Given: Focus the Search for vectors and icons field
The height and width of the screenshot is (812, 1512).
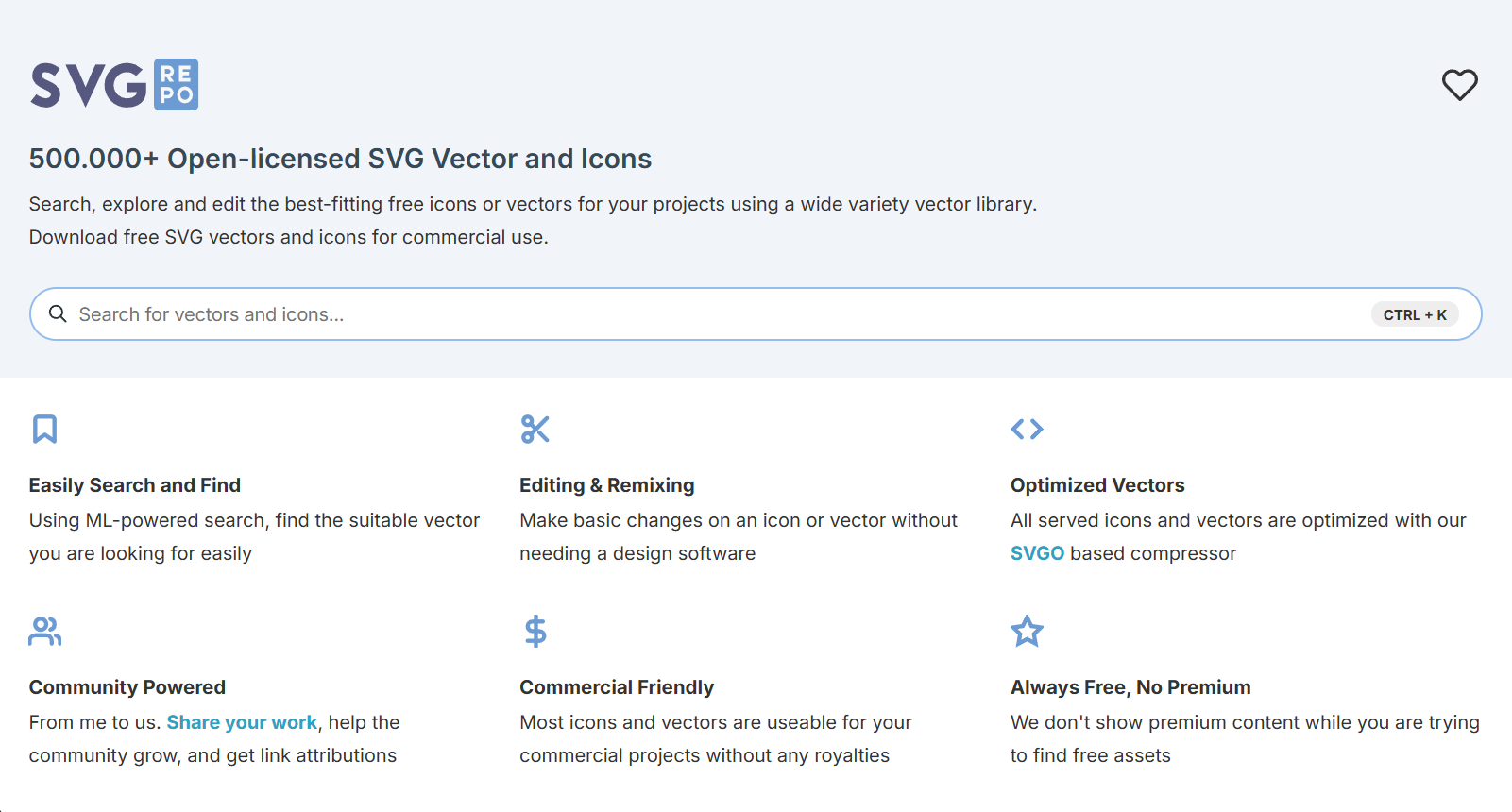Looking at the screenshot, I should click(x=756, y=314).
